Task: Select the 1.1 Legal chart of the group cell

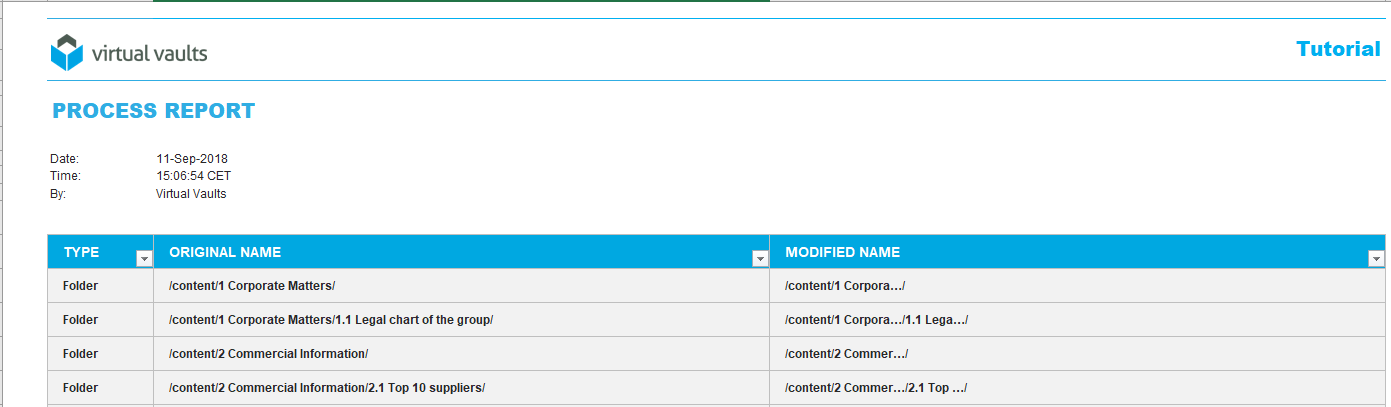Action: (331, 320)
